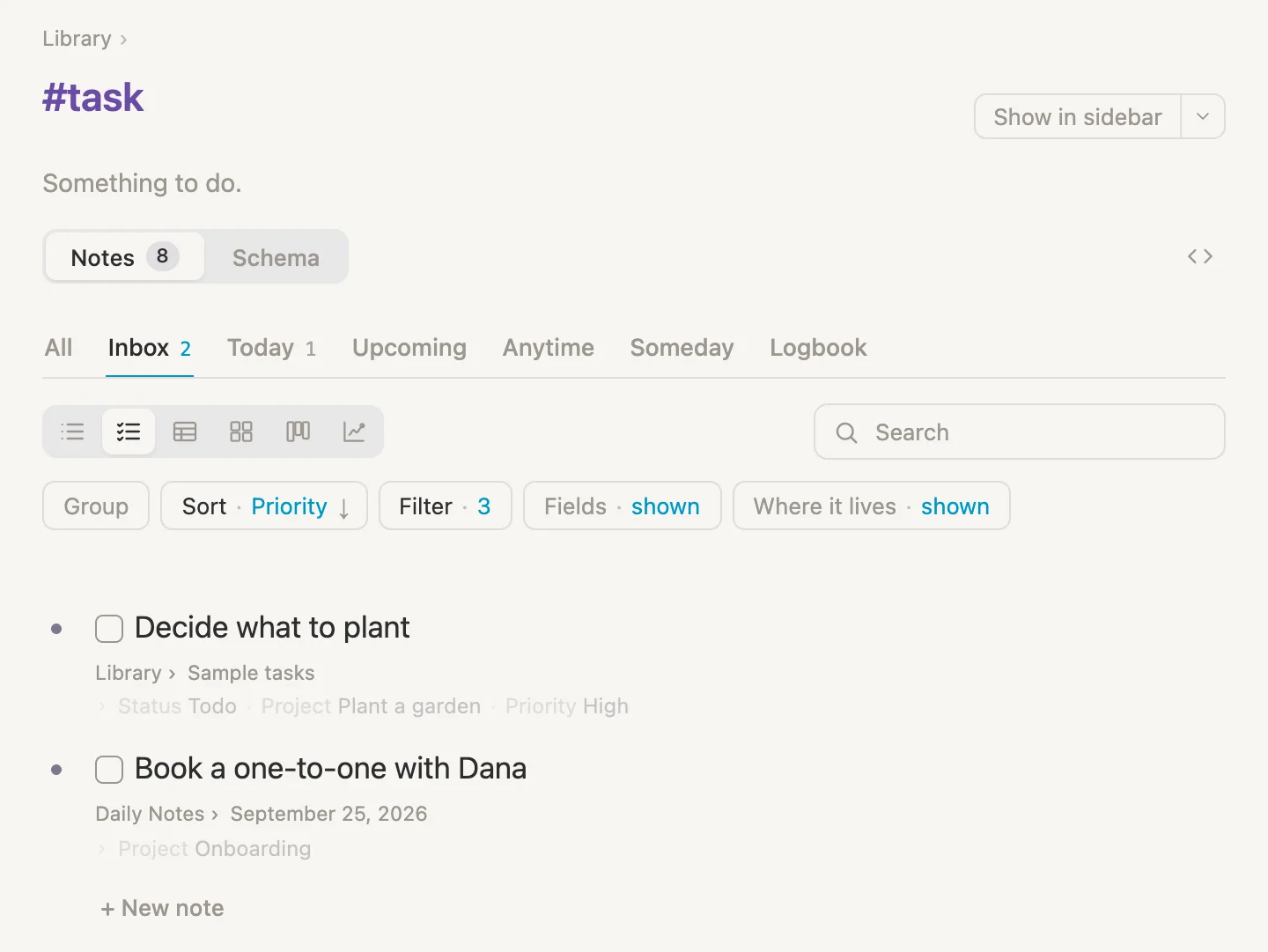Open the Show in sidebar dropdown arrow

coord(1203,116)
